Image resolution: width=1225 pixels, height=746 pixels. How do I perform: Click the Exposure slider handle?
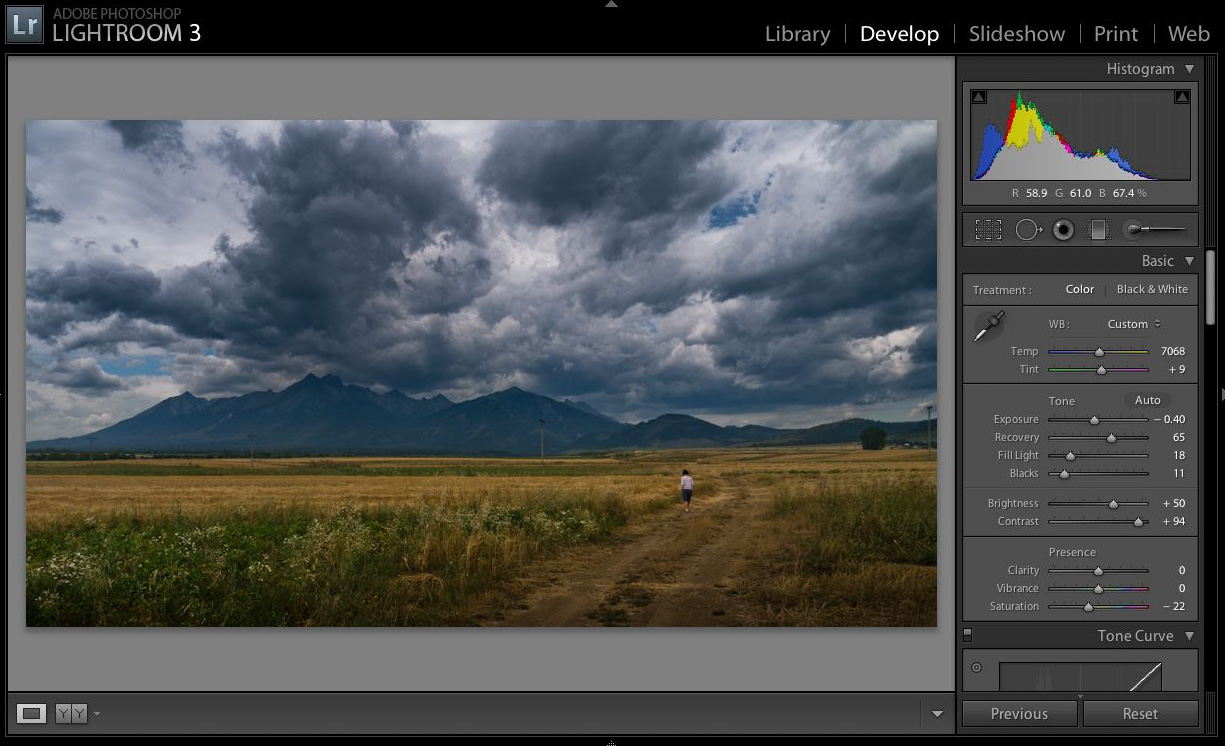(1094, 420)
